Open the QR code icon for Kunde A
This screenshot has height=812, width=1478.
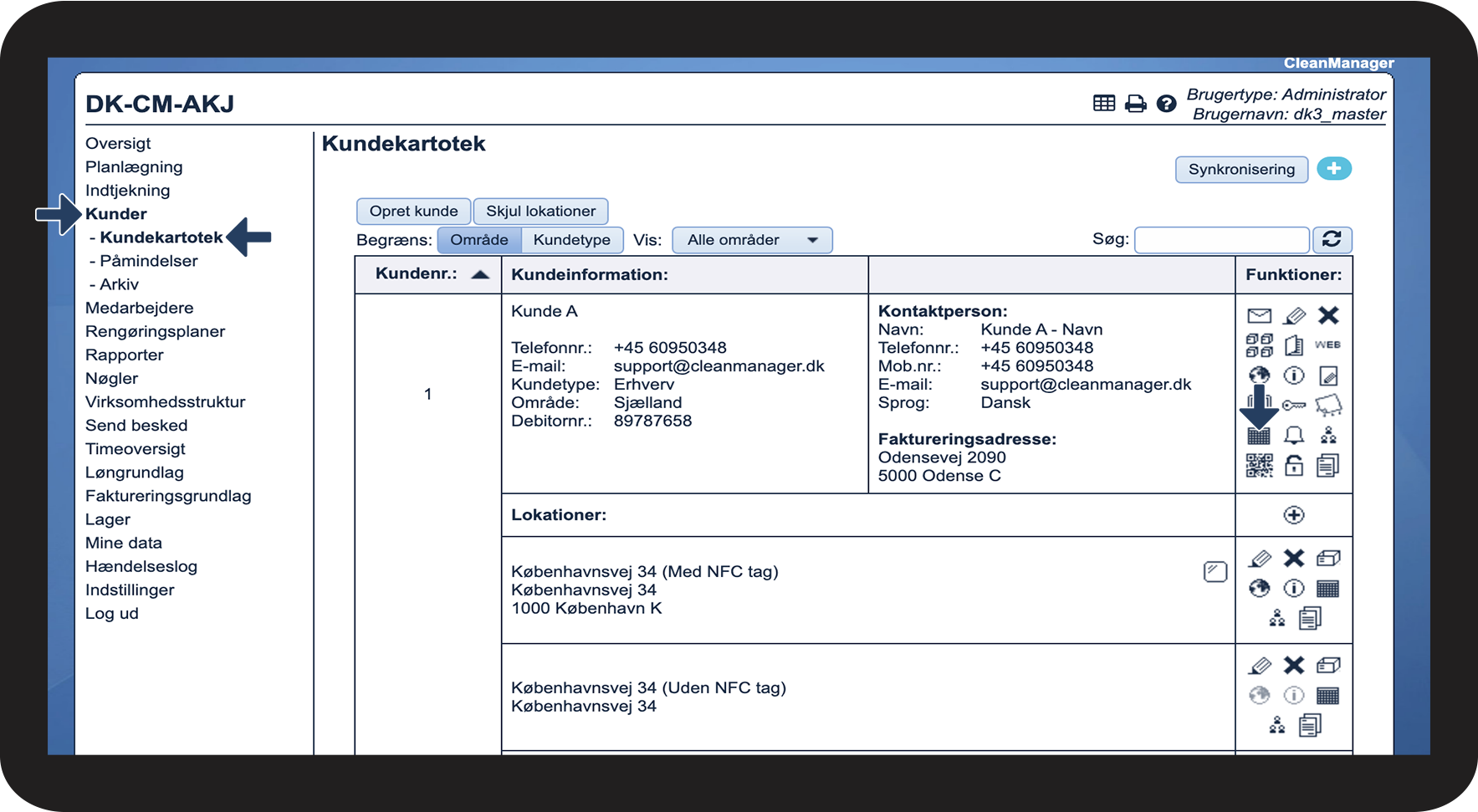pos(1259,466)
